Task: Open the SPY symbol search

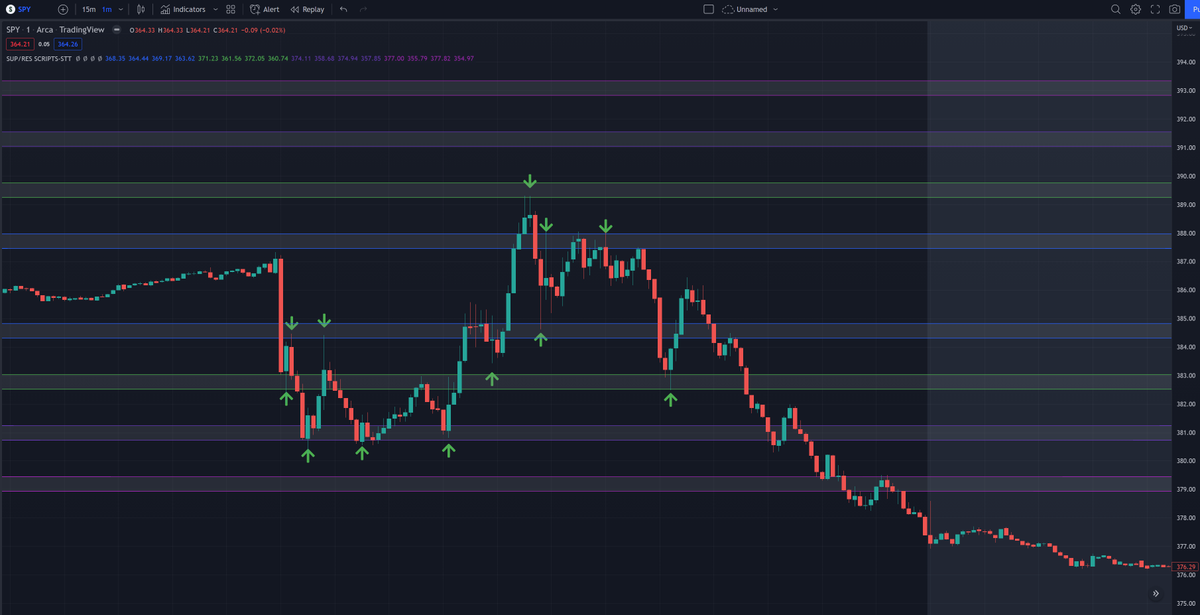Action: tap(20, 9)
